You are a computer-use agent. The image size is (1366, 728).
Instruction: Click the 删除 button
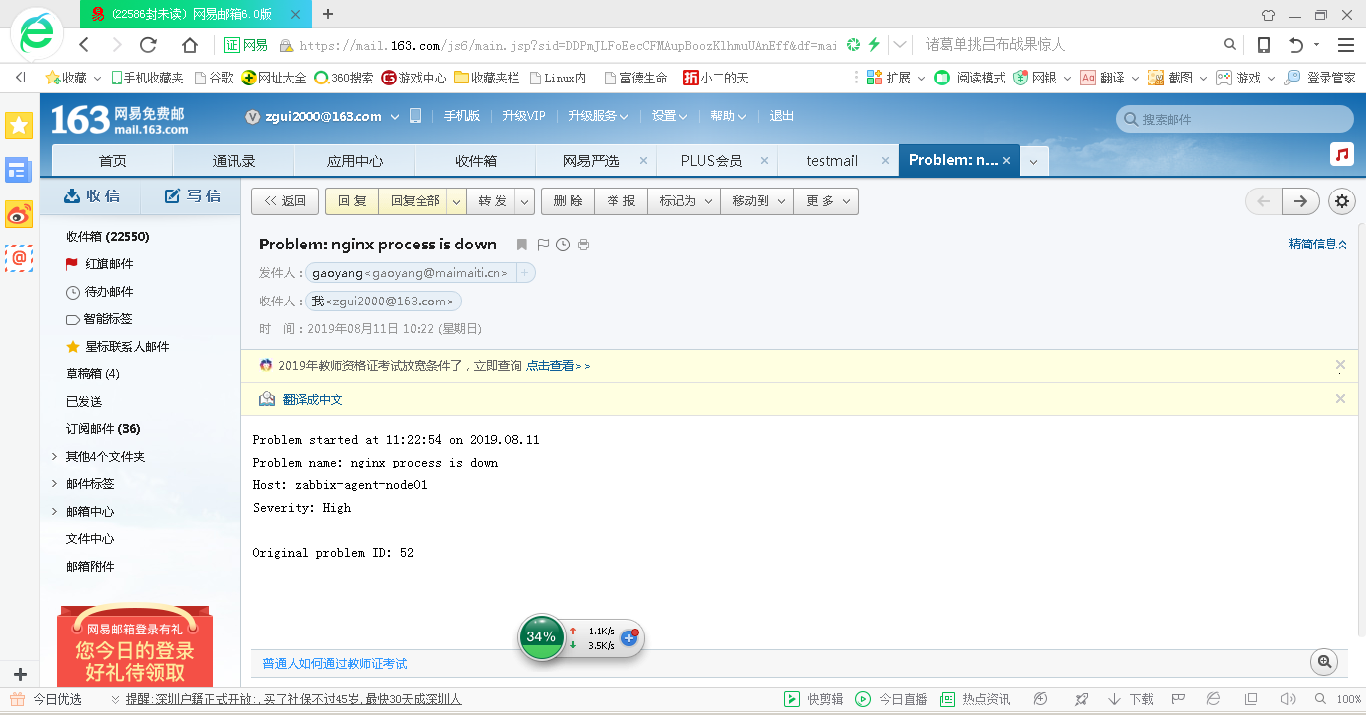(x=568, y=201)
